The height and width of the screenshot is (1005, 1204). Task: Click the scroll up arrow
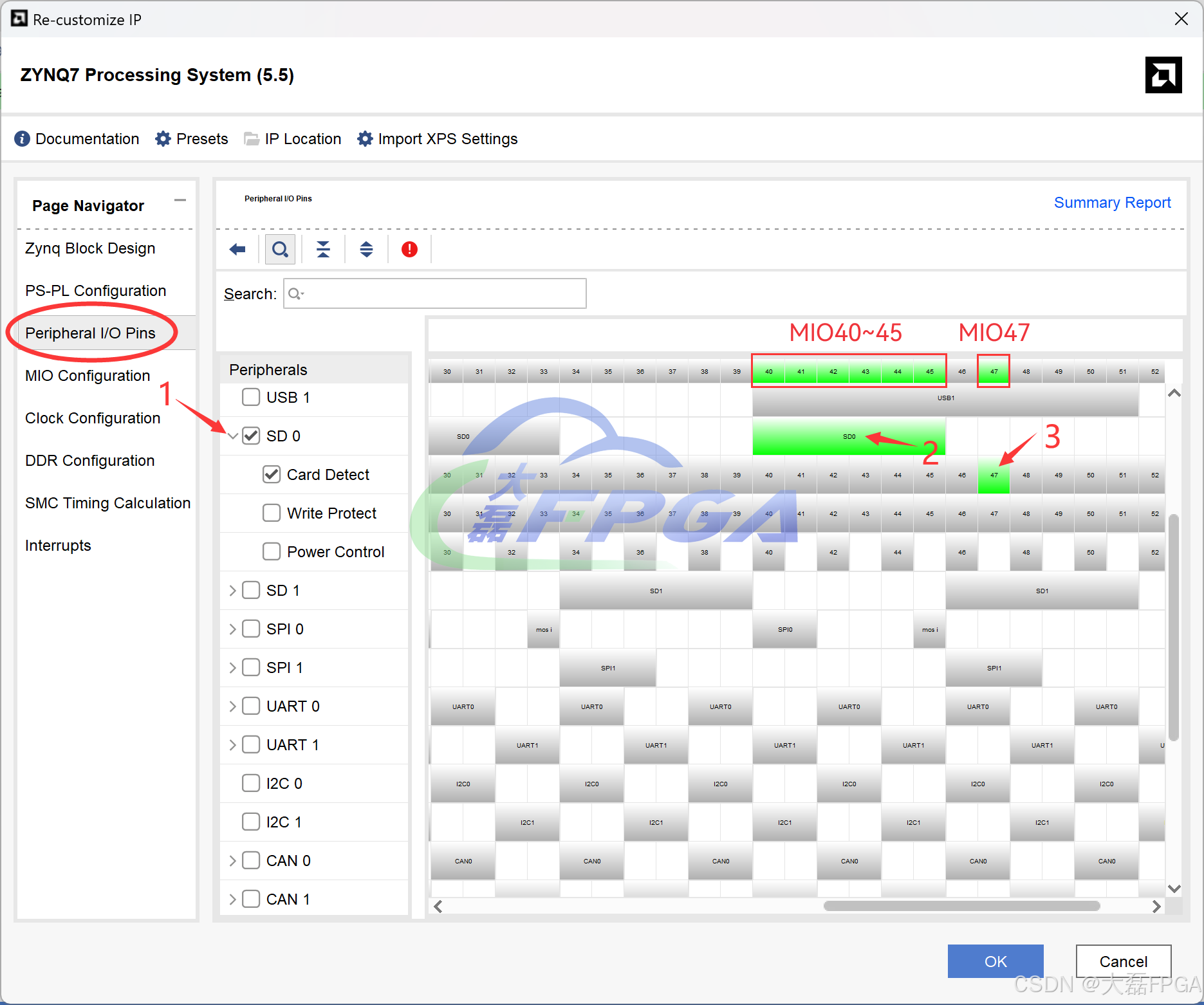tap(1174, 393)
